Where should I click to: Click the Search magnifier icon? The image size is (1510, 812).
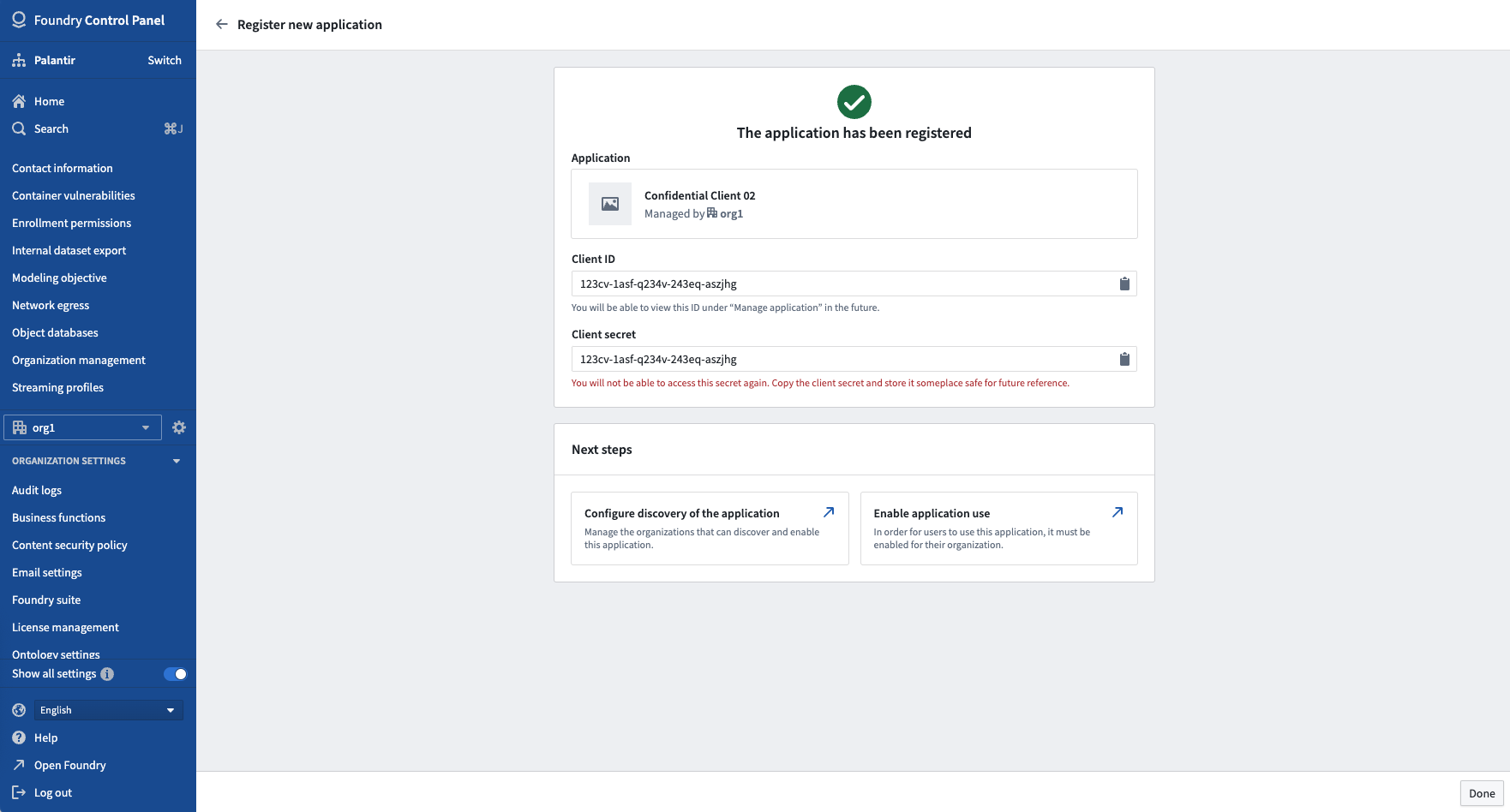(19, 128)
